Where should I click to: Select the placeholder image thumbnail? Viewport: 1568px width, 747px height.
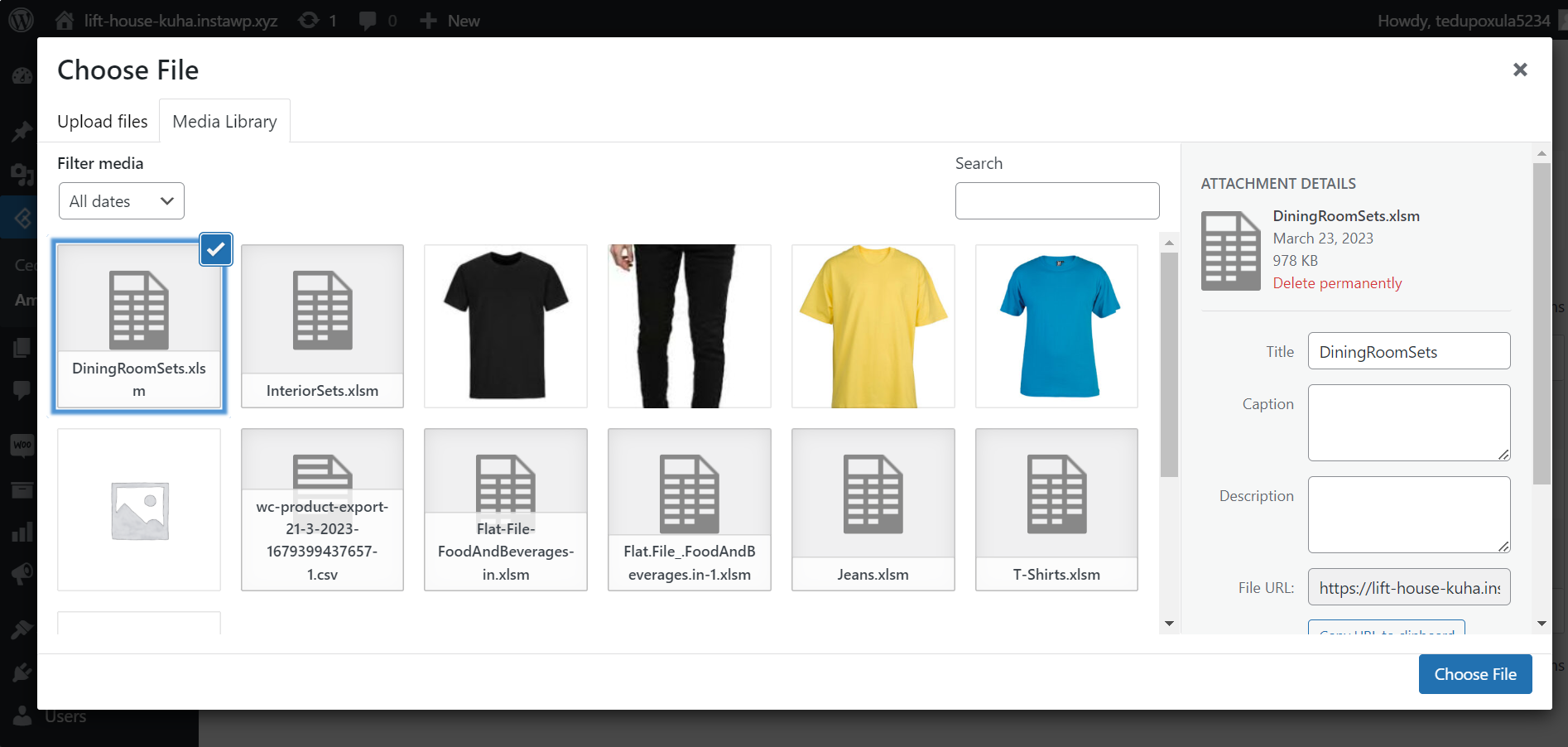[139, 509]
